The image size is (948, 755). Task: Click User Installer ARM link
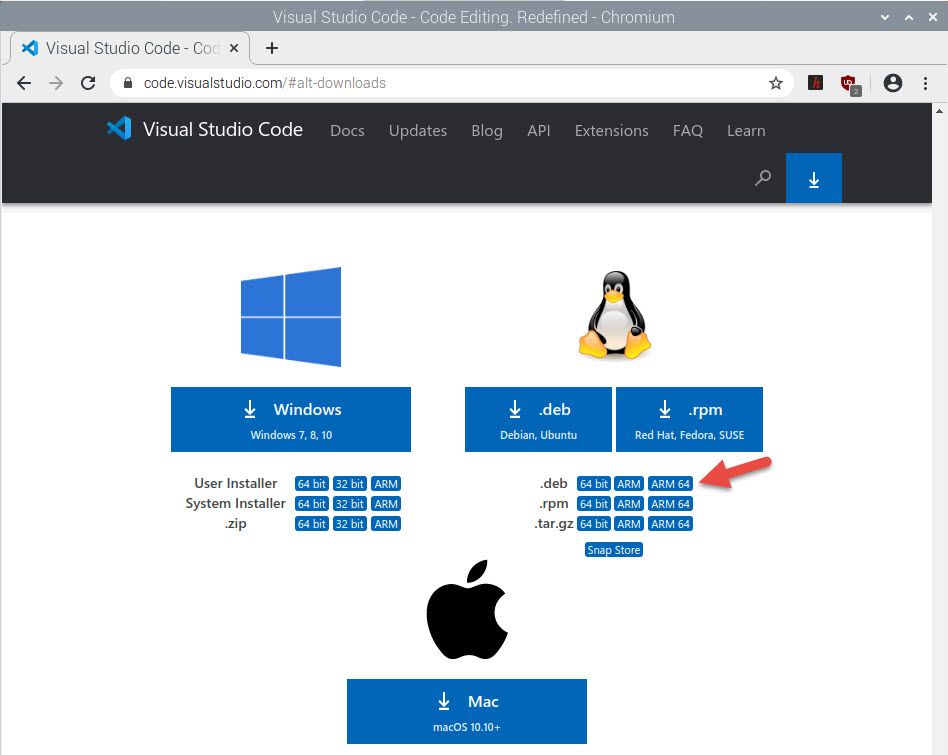point(386,484)
